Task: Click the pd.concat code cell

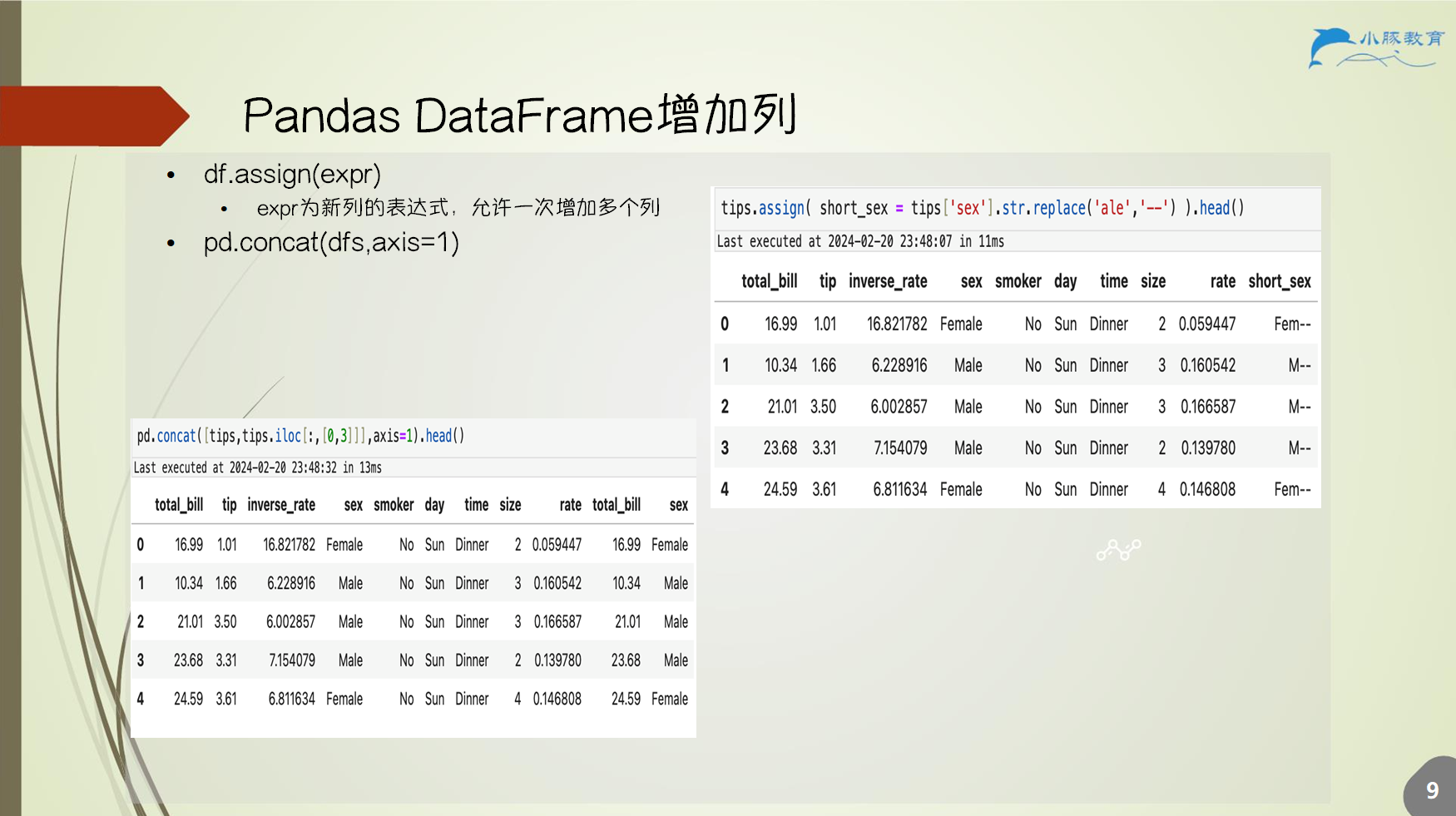Action: click(414, 436)
